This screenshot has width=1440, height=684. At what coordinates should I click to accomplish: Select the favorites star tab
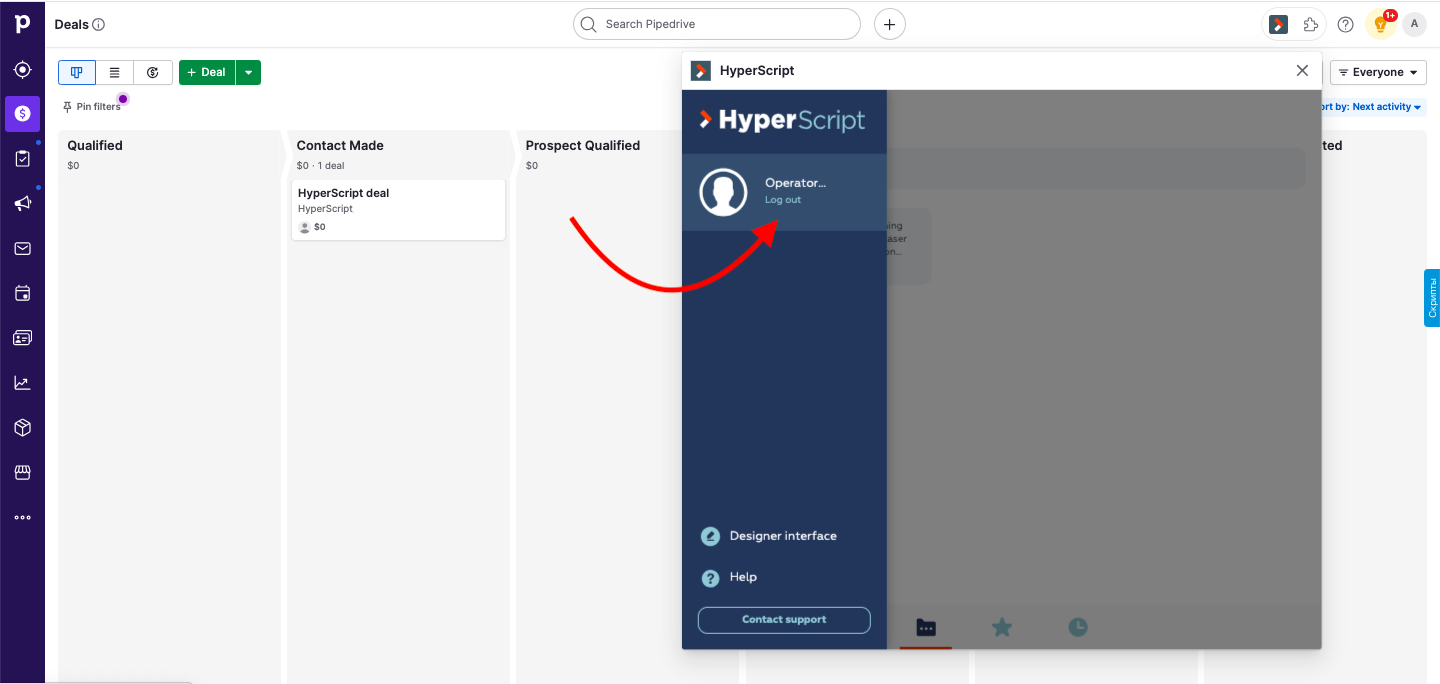(x=1002, y=628)
